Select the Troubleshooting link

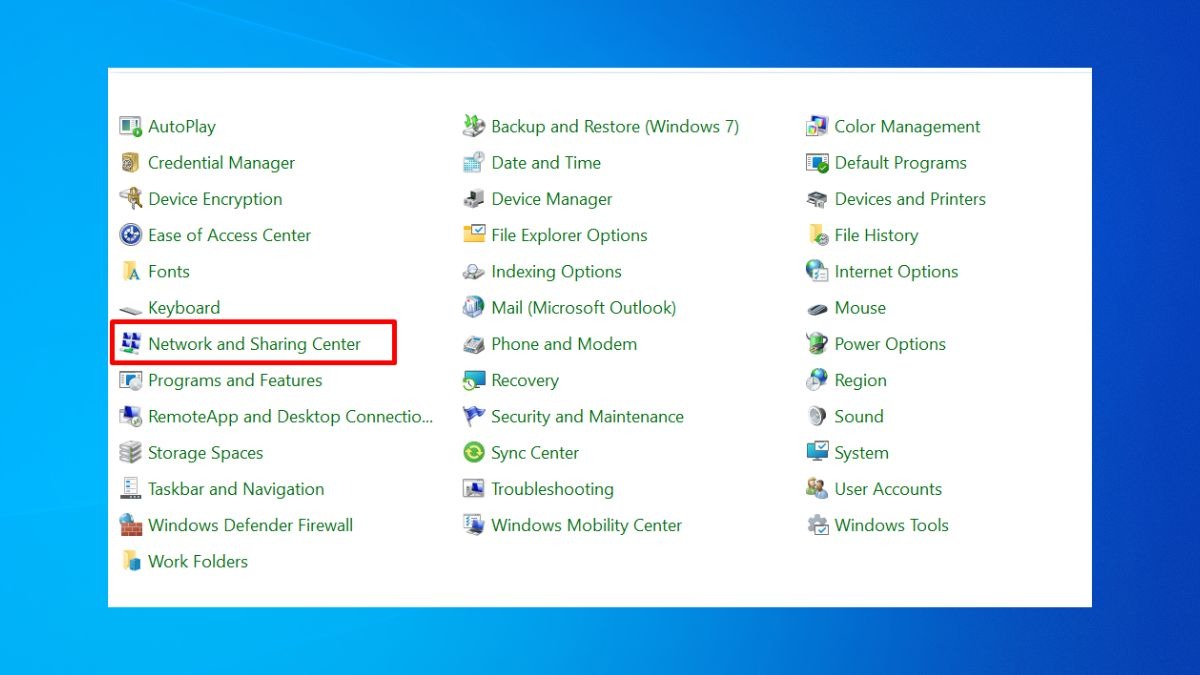(553, 489)
